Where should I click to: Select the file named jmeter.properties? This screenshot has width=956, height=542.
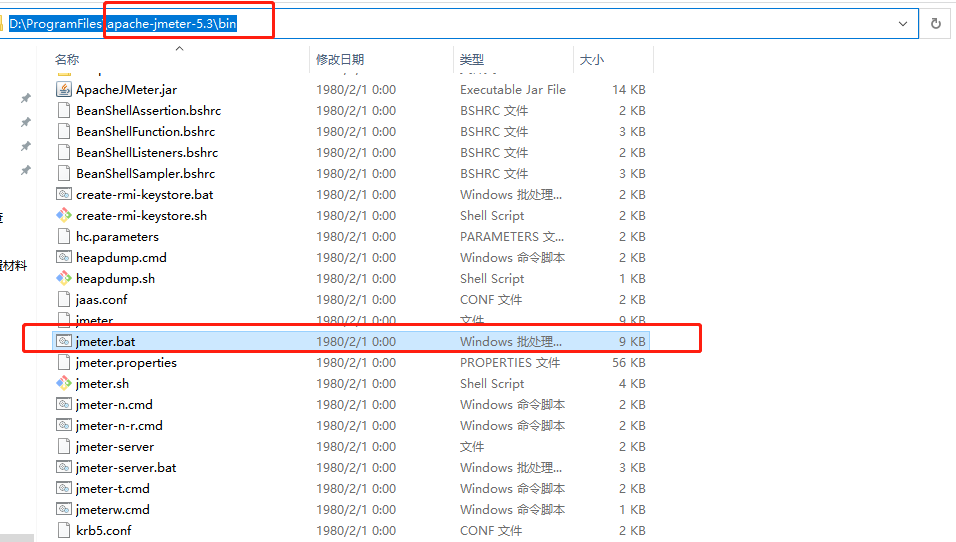click(126, 363)
